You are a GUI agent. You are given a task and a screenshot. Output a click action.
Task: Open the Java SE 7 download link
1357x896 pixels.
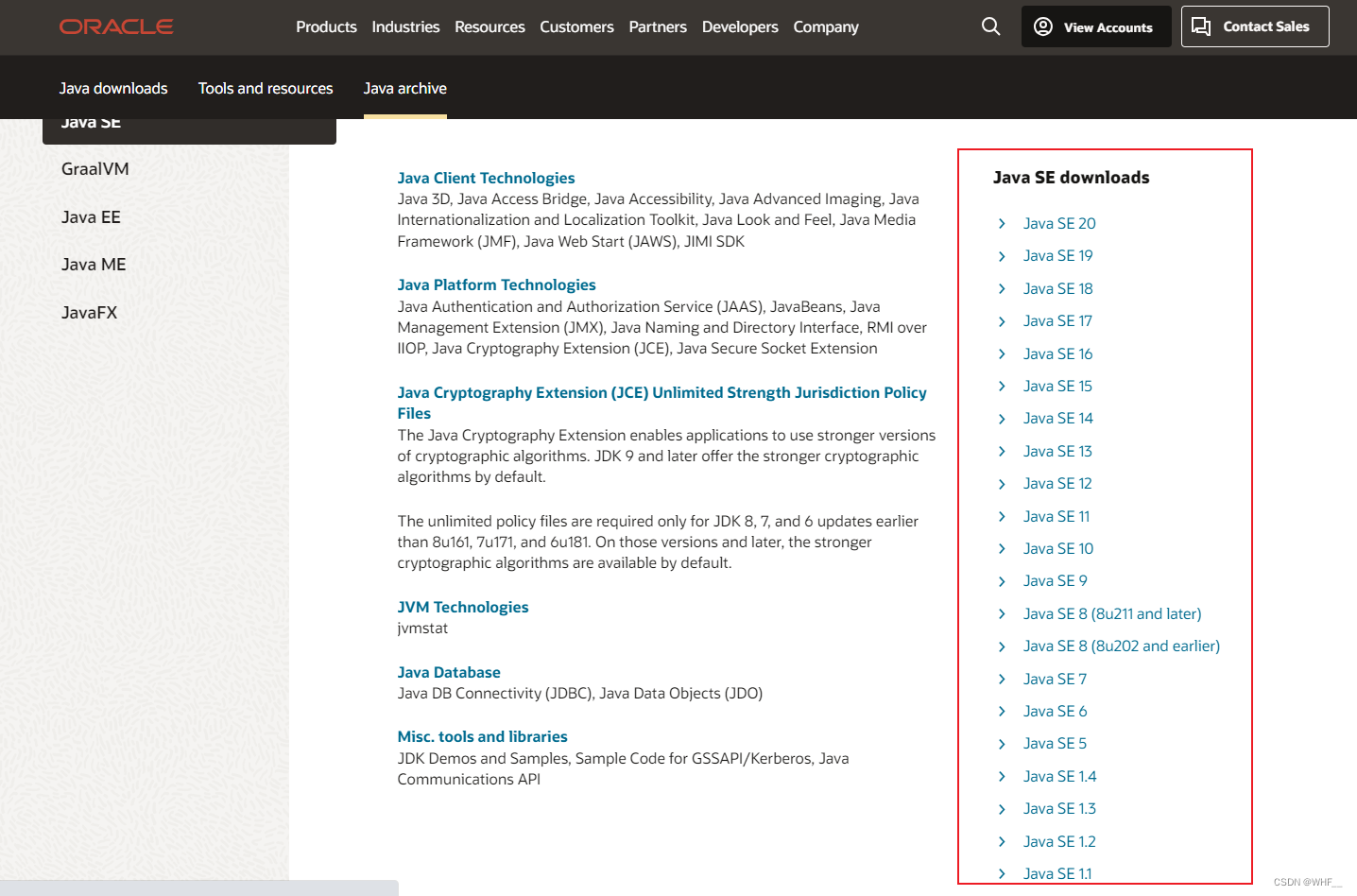(x=1055, y=679)
